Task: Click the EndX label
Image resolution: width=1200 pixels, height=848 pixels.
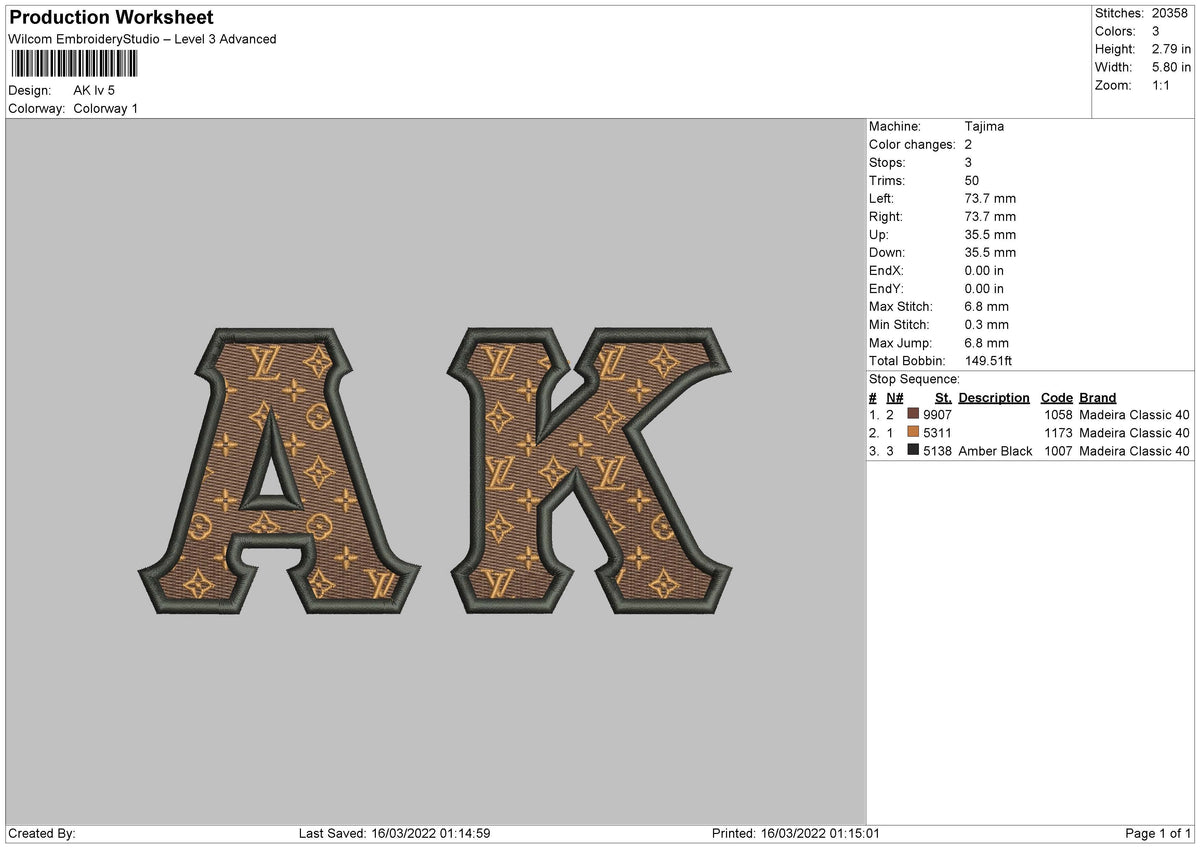Action: [886, 271]
